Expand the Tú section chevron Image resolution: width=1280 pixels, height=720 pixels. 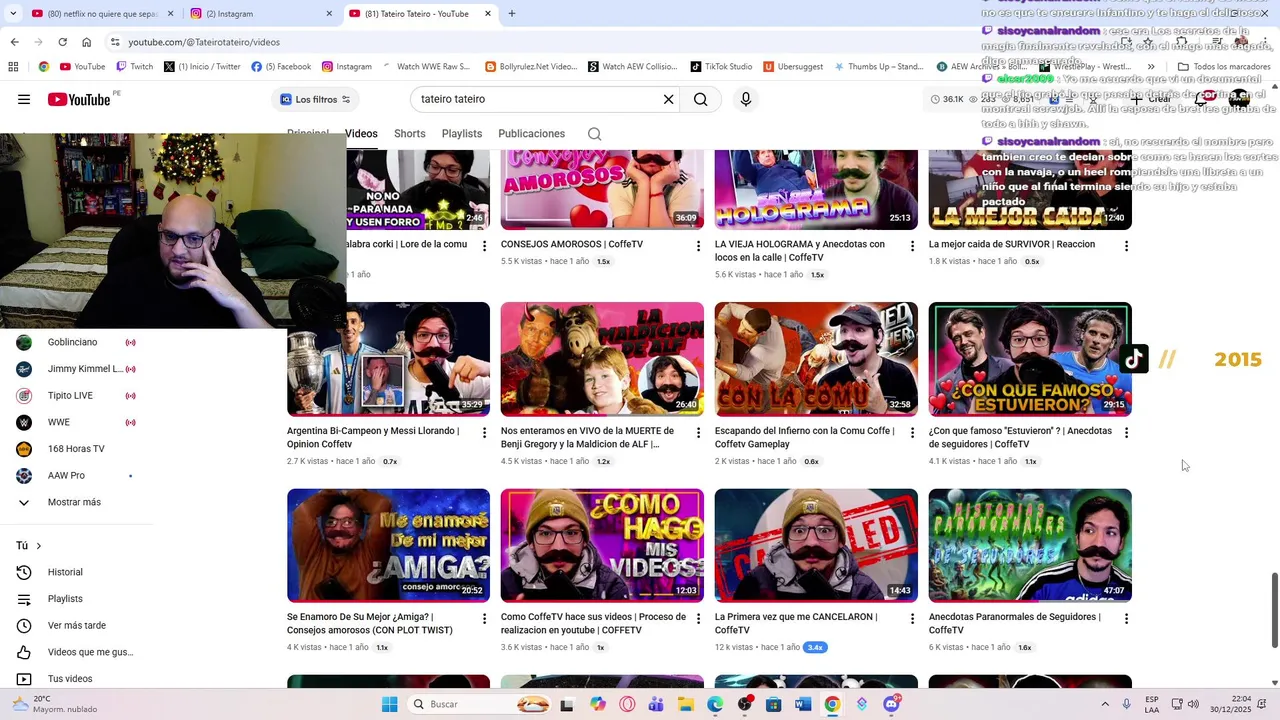pos(39,546)
